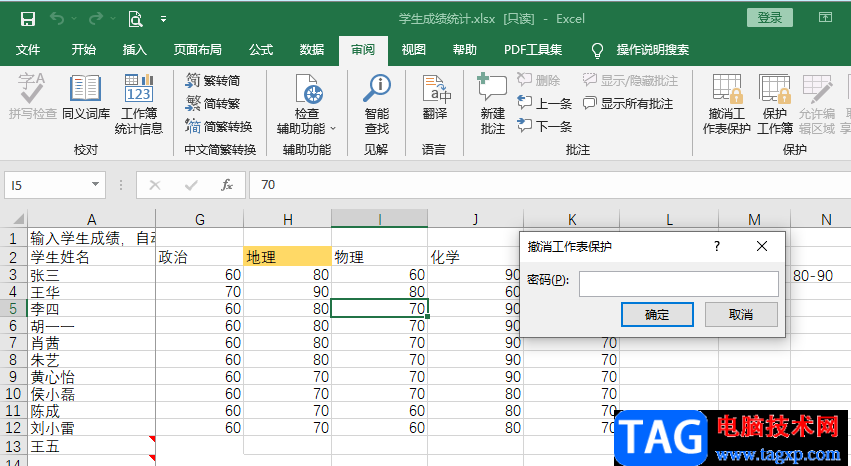This screenshot has height=466, width=851.
Task: Open 智能查找 smart lookup
Action: 377,104
